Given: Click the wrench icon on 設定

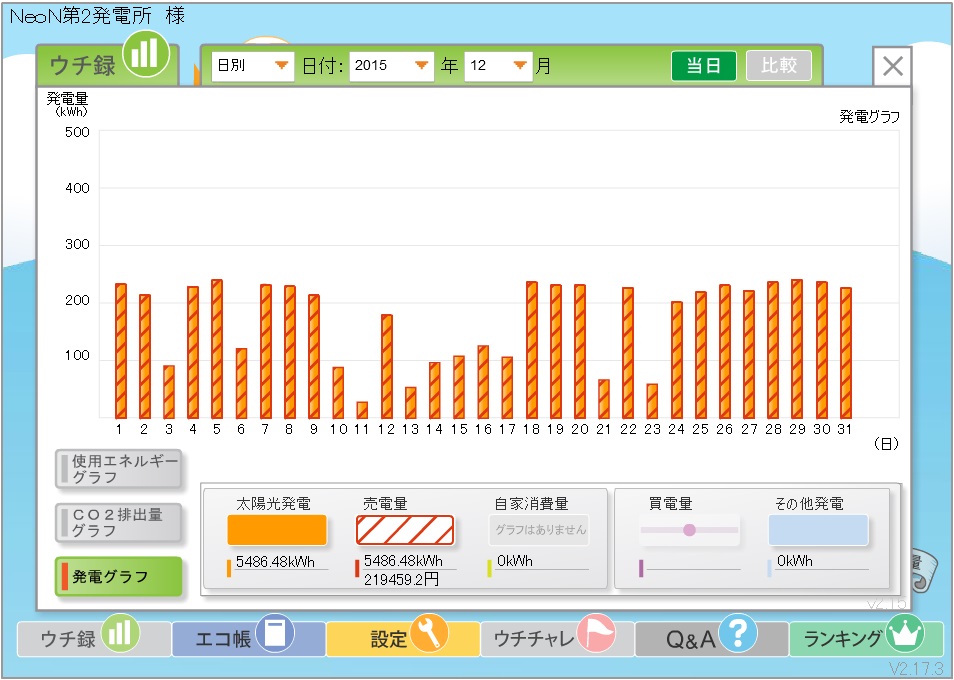Looking at the screenshot, I should click(429, 633).
